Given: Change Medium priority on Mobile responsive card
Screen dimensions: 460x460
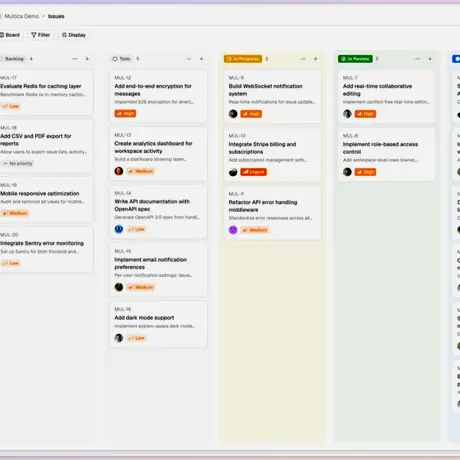Looking at the screenshot, I should coord(15,213).
